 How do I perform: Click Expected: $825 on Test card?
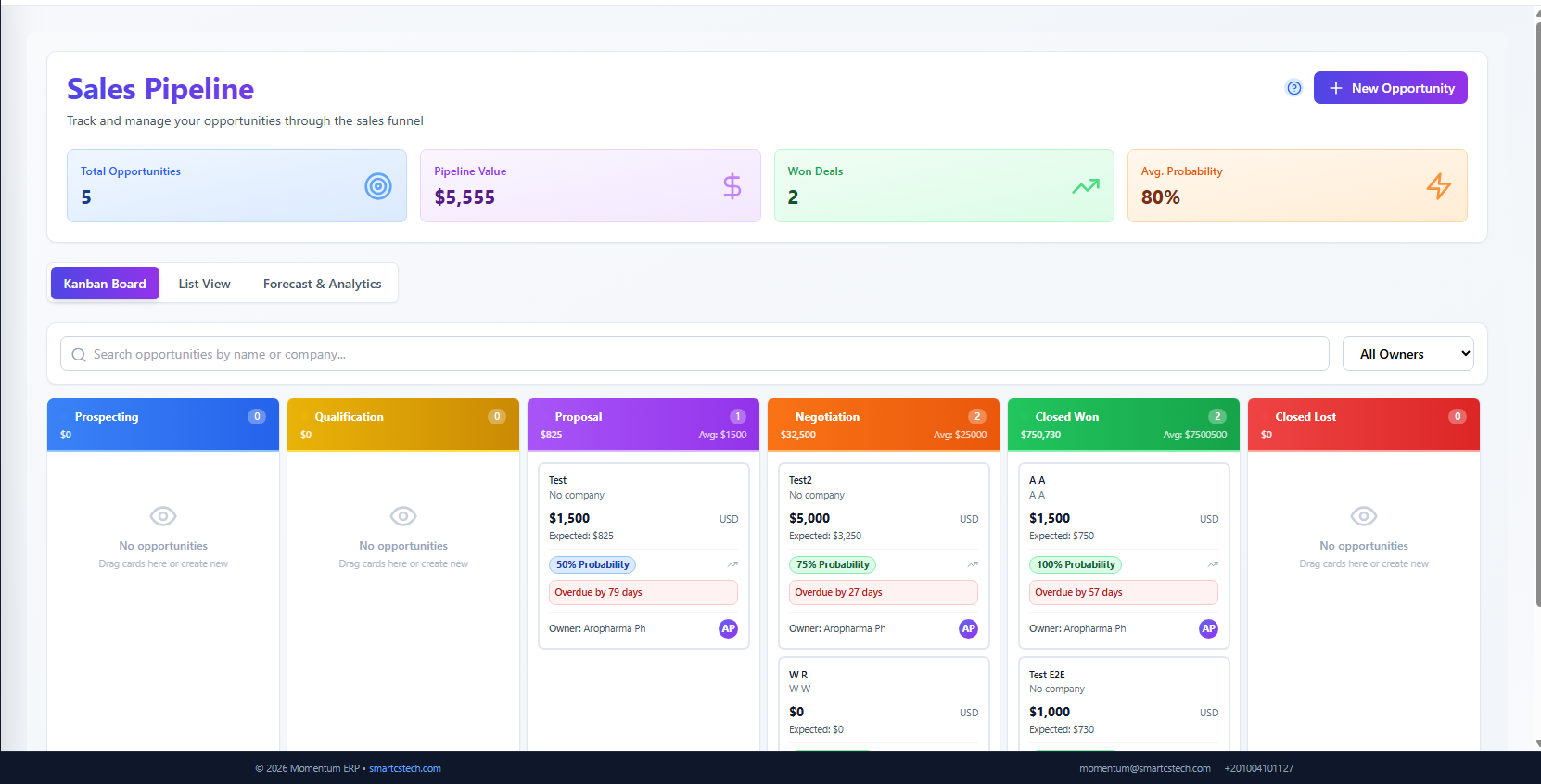[581, 536]
